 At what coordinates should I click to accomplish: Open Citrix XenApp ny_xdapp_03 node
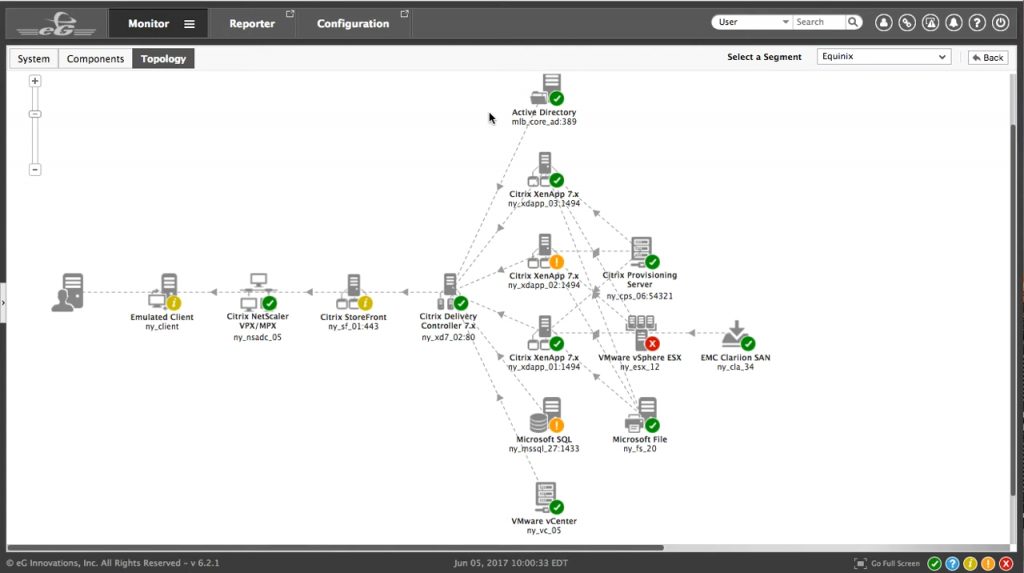tap(545, 170)
